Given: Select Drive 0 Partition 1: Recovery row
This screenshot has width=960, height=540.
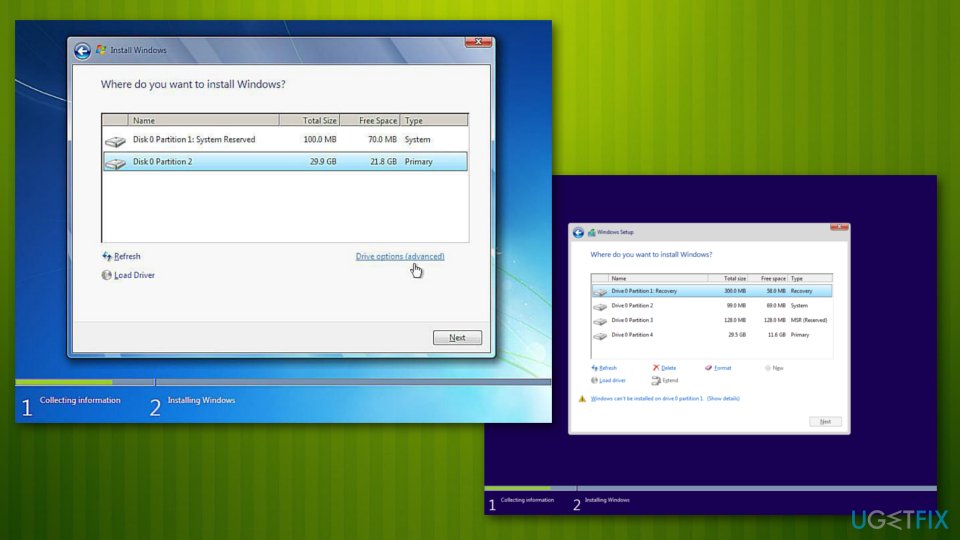Looking at the screenshot, I should pos(712,291).
